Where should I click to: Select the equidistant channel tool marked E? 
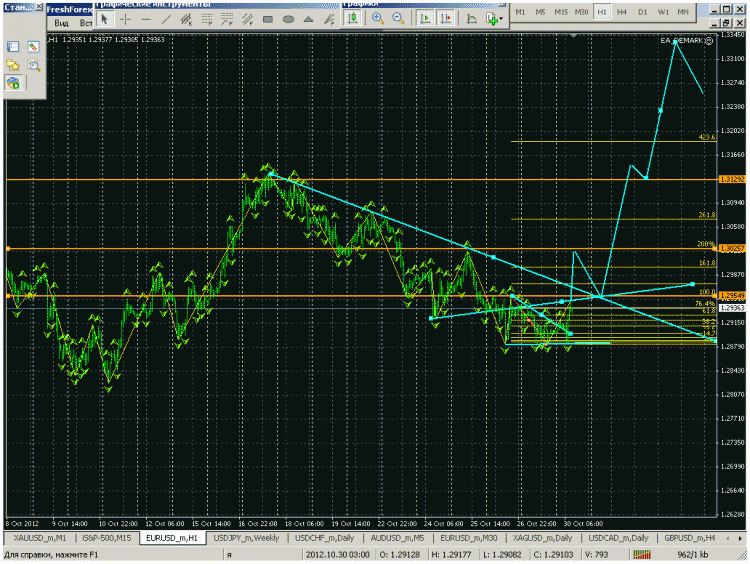186,19
